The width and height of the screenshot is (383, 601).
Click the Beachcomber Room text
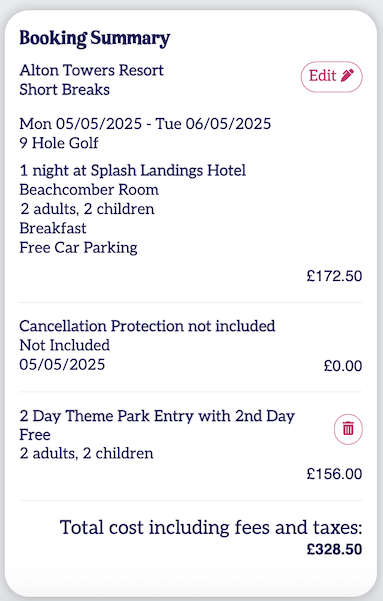click(89, 190)
